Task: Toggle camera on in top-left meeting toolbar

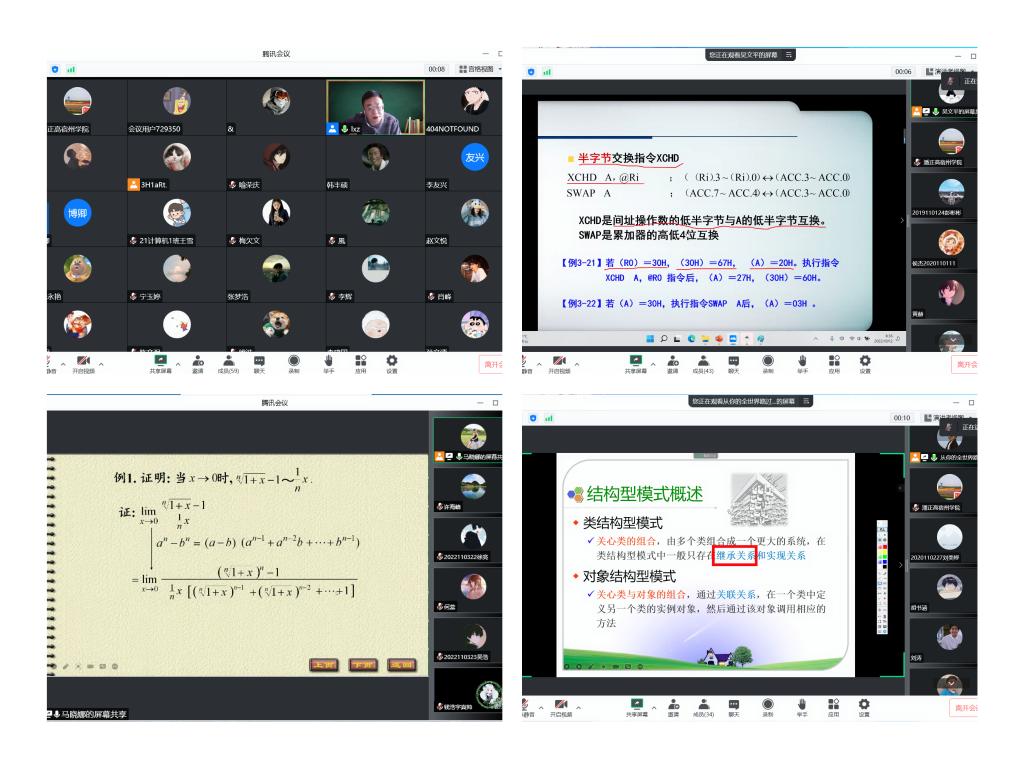Action: [83, 360]
